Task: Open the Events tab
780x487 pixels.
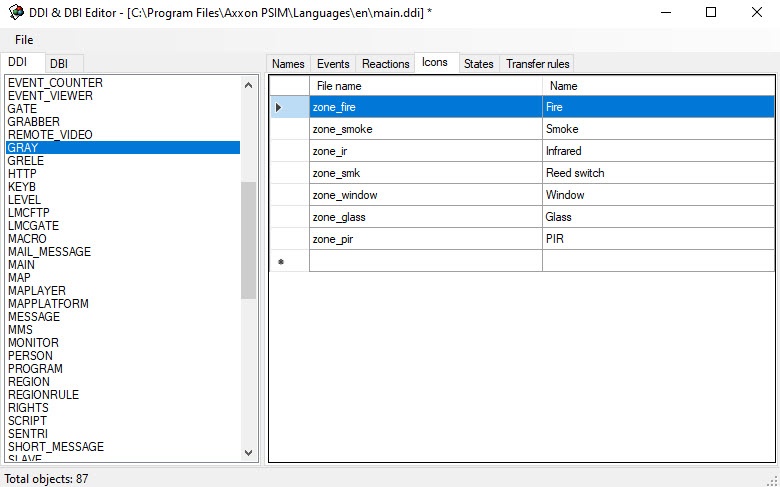Action: [x=333, y=64]
